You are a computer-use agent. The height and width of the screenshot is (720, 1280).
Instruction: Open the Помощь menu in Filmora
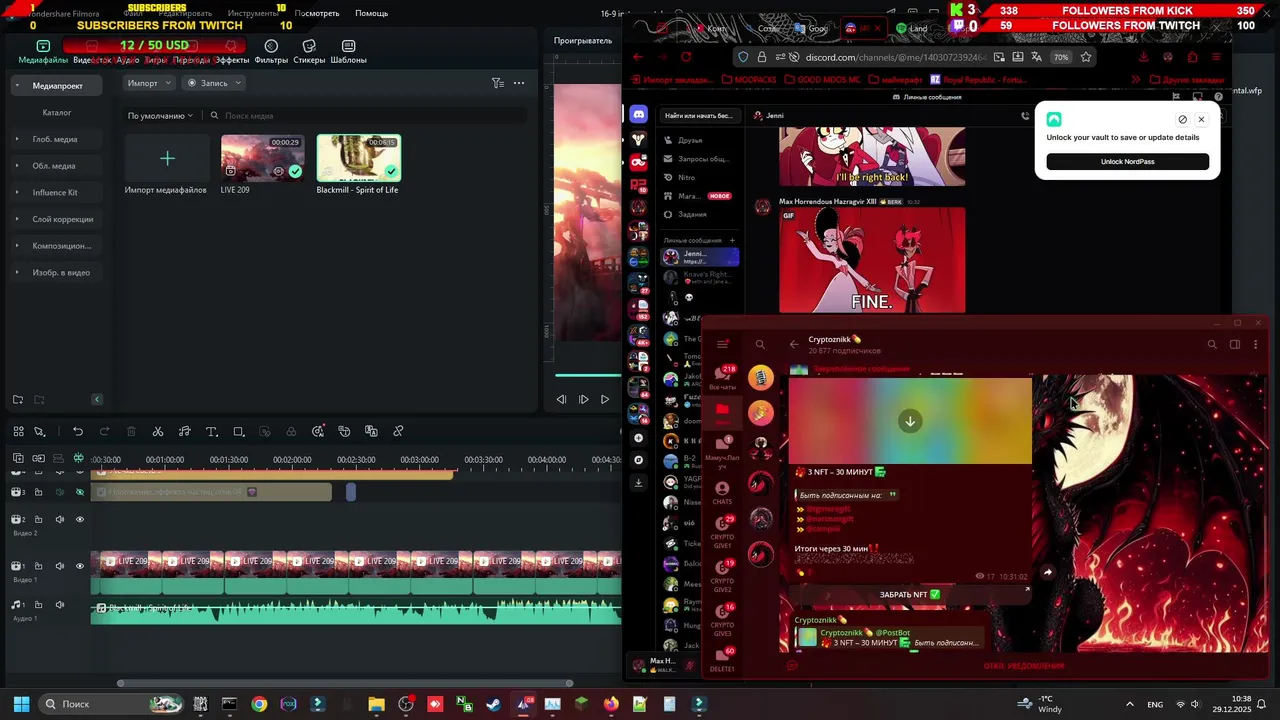[x=371, y=13]
